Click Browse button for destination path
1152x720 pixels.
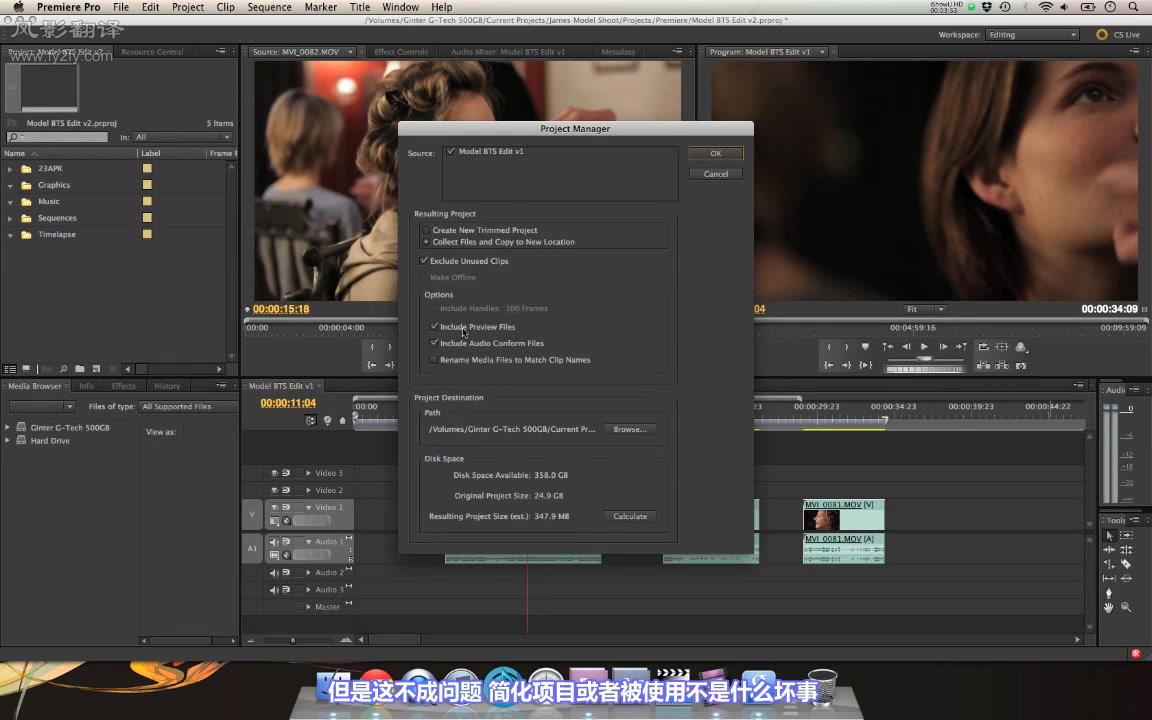click(x=630, y=429)
